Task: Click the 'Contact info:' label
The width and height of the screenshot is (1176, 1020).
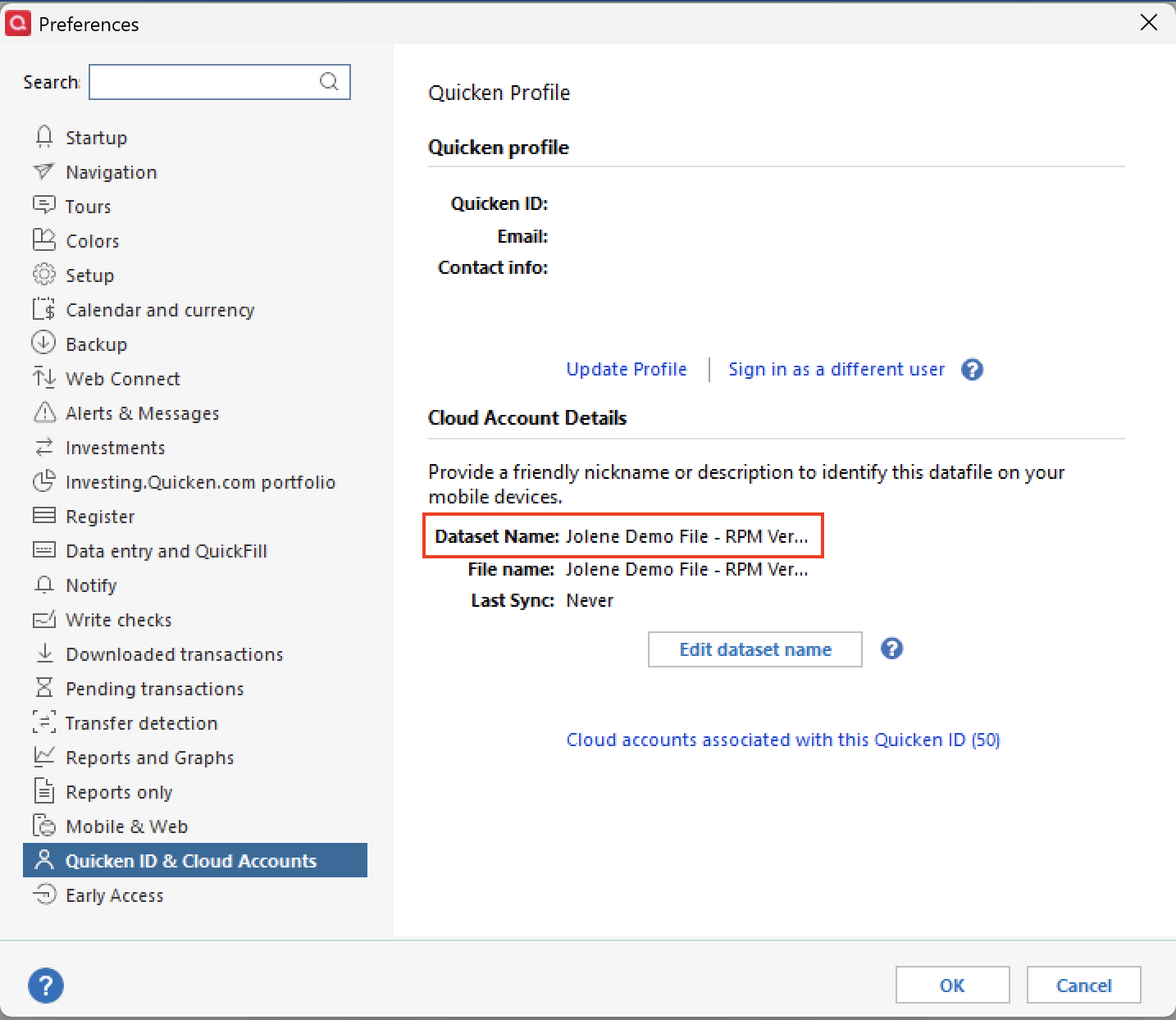Action: 493,267
